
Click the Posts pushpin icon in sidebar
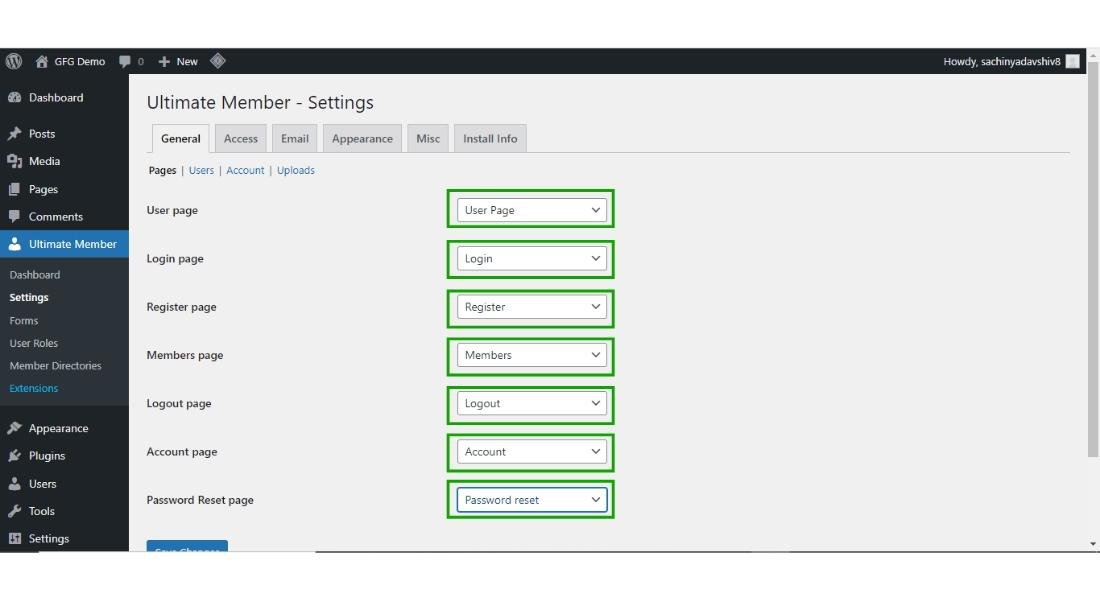click(14, 134)
